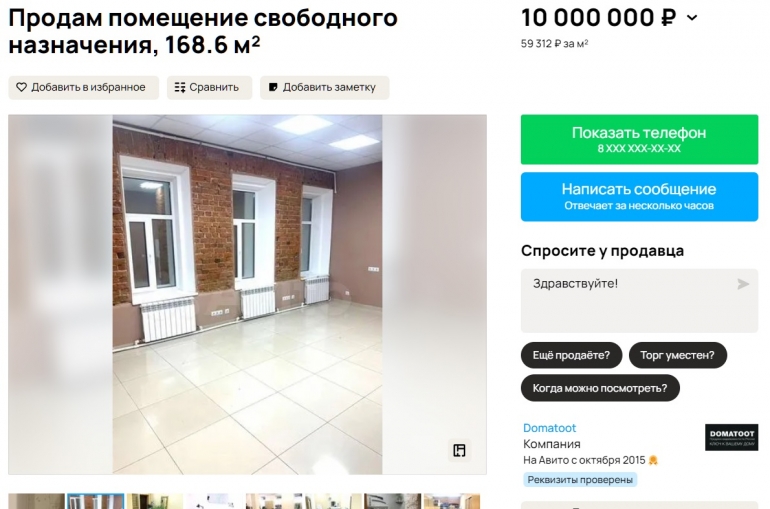Select quick reply Торг уместен?
Image resolution: width=770 pixels, height=509 pixels.
[677, 355]
